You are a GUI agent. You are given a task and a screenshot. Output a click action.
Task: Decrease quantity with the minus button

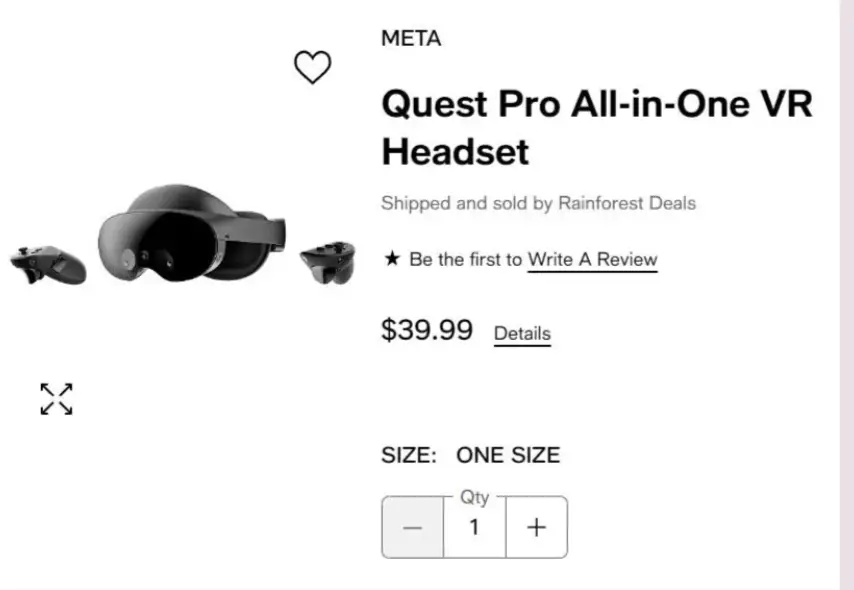click(x=413, y=527)
